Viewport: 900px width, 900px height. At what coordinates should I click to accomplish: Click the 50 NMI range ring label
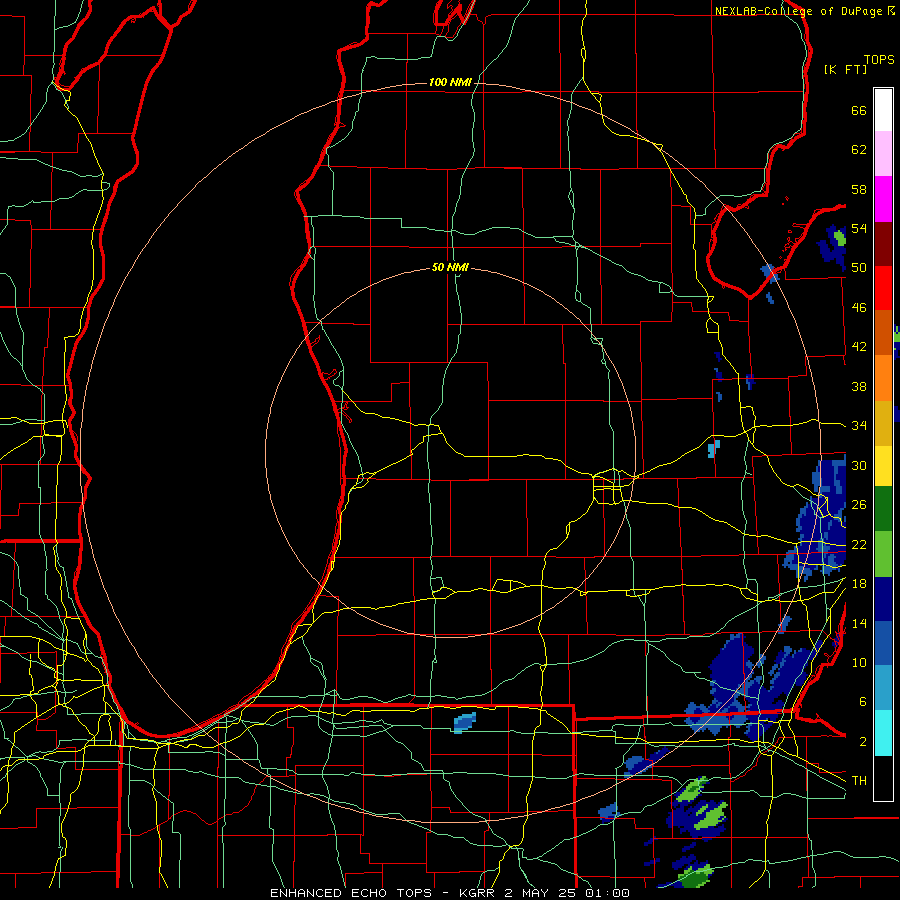450,267
